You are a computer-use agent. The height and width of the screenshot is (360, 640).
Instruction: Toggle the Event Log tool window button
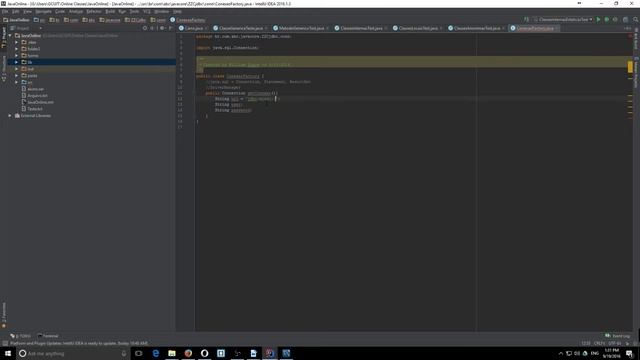pos(618,336)
